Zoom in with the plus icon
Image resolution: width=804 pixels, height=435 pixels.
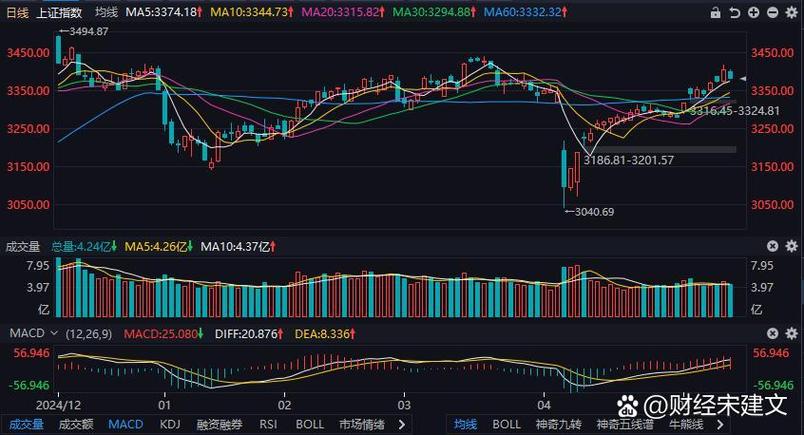(752, 12)
